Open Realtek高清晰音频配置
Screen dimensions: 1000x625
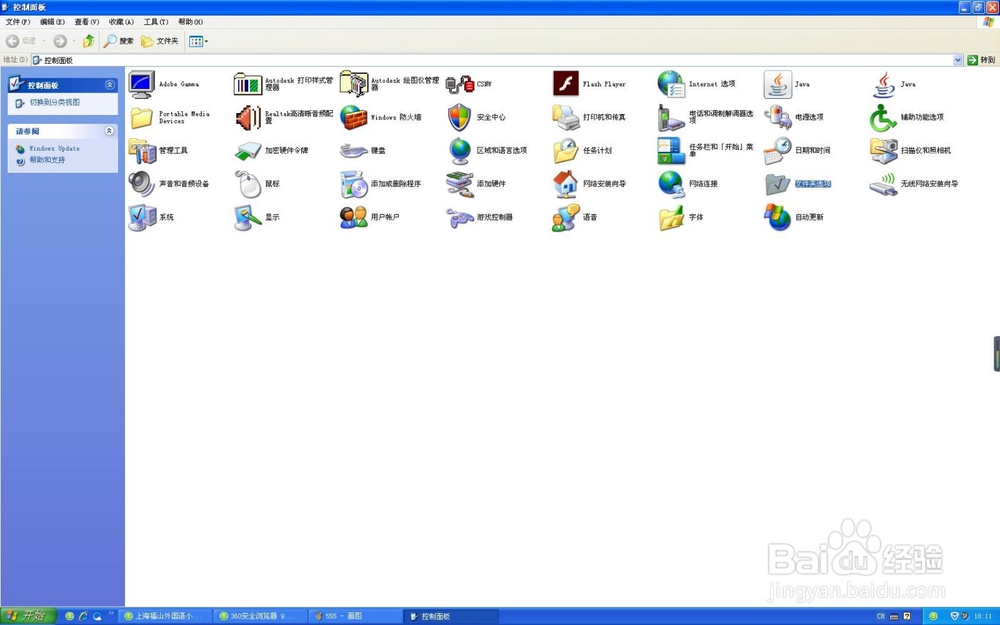283,117
